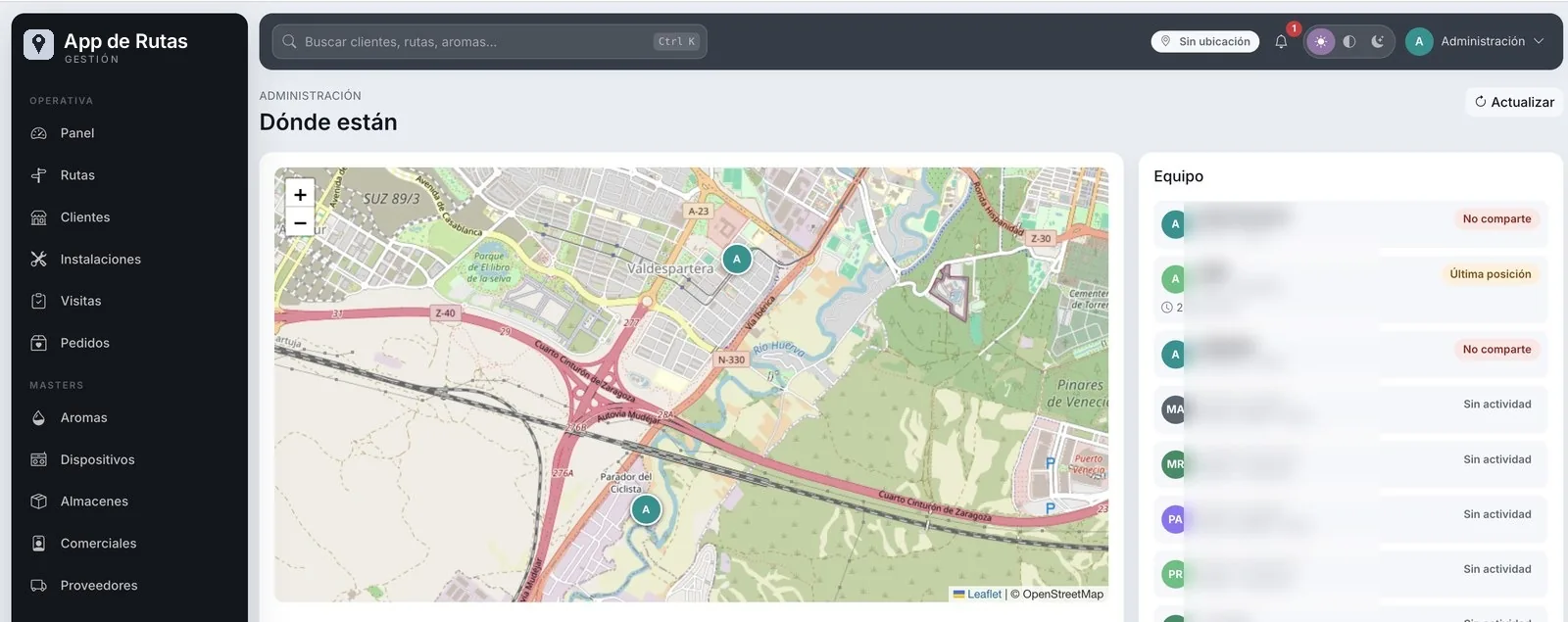Open the Pedidos page
Screen dimensions: 1568x622
pyautogui.click(x=129, y=343)
